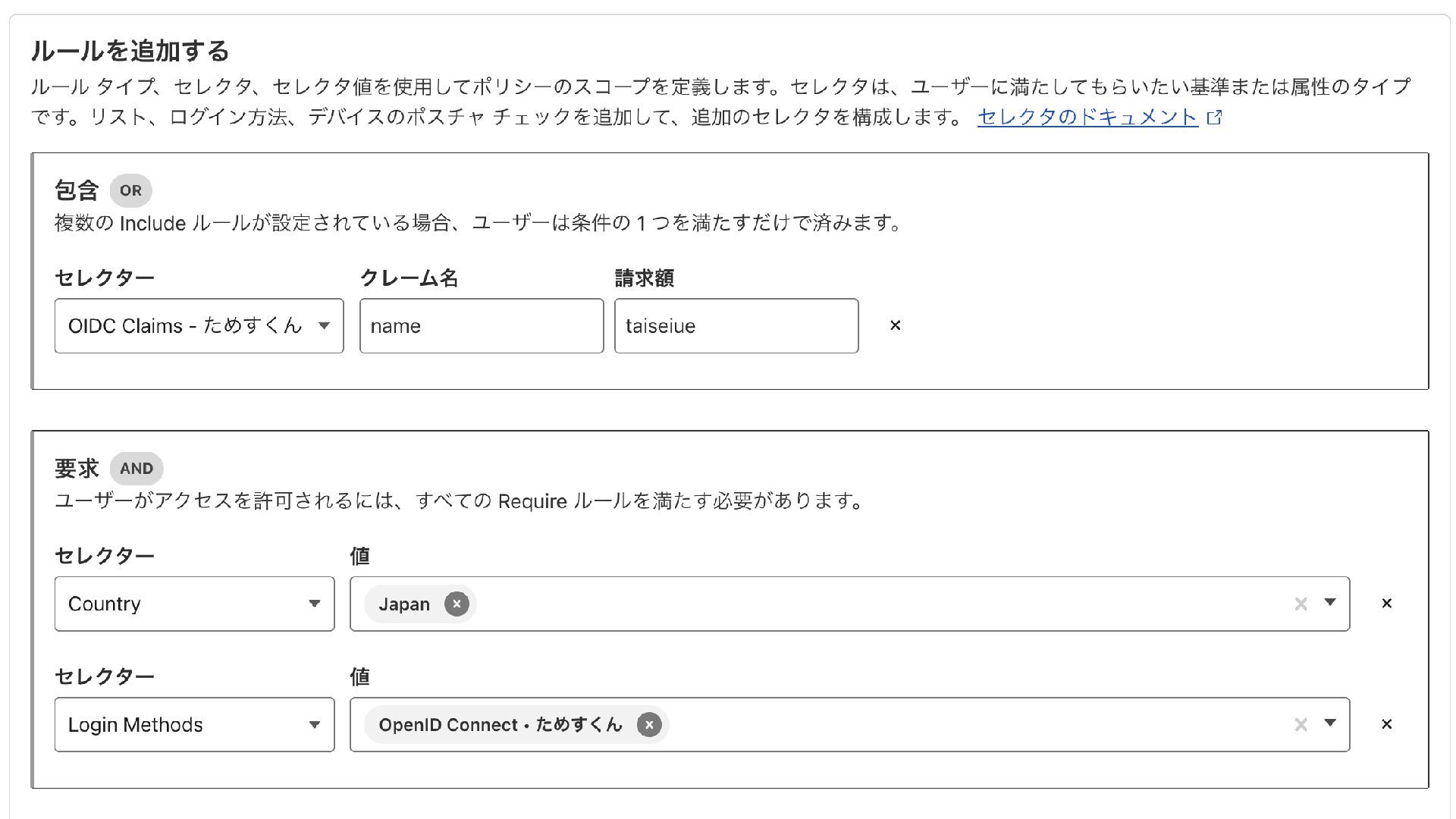The width and height of the screenshot is (1456, 819).
Task: Remove the Japan tag from Country values
Action: coord(457,604)
